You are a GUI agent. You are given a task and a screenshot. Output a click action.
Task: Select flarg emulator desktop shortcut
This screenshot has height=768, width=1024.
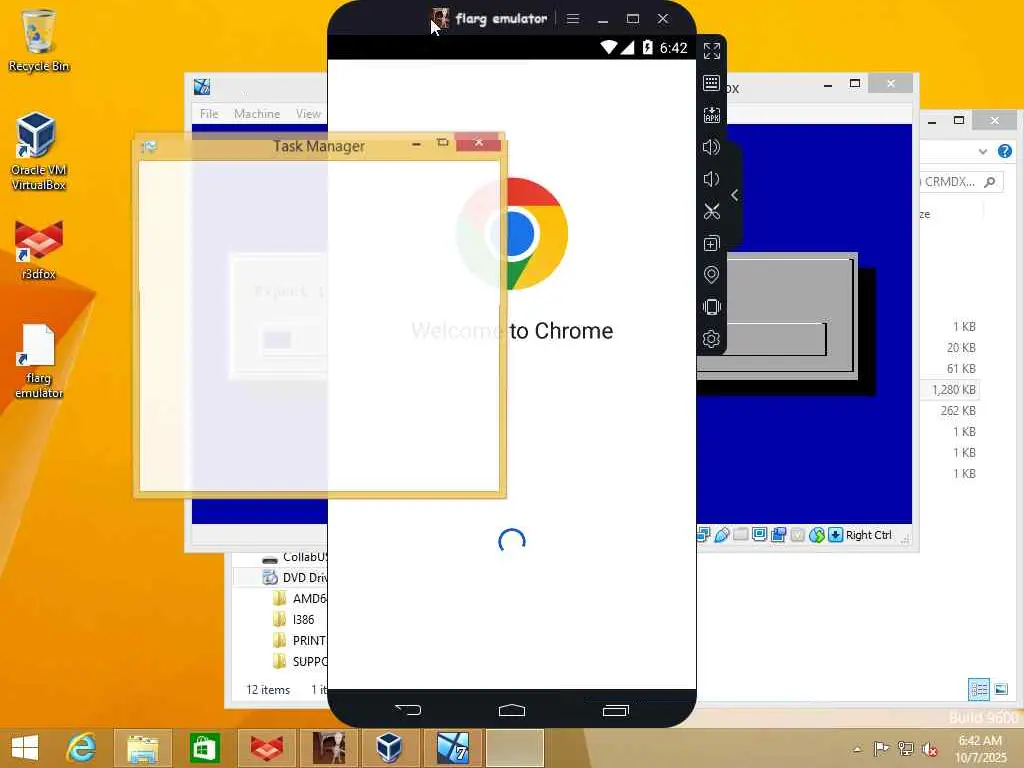39,361
